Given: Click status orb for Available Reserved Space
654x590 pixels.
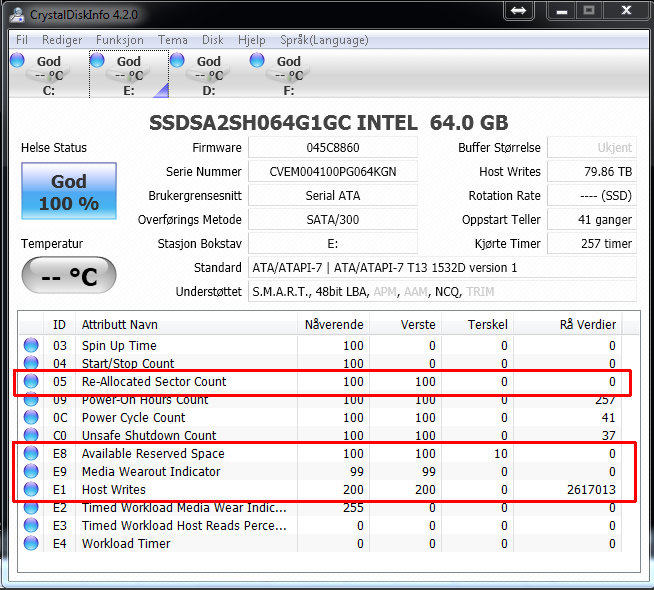Looking at the screenshot, I should 31,453.
